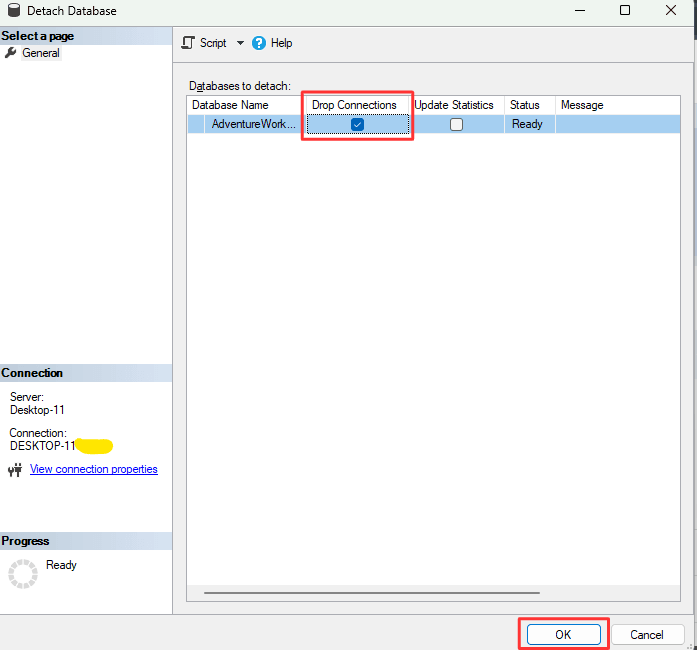
Task: Click the Message column header
Action: tap(582, 105)
